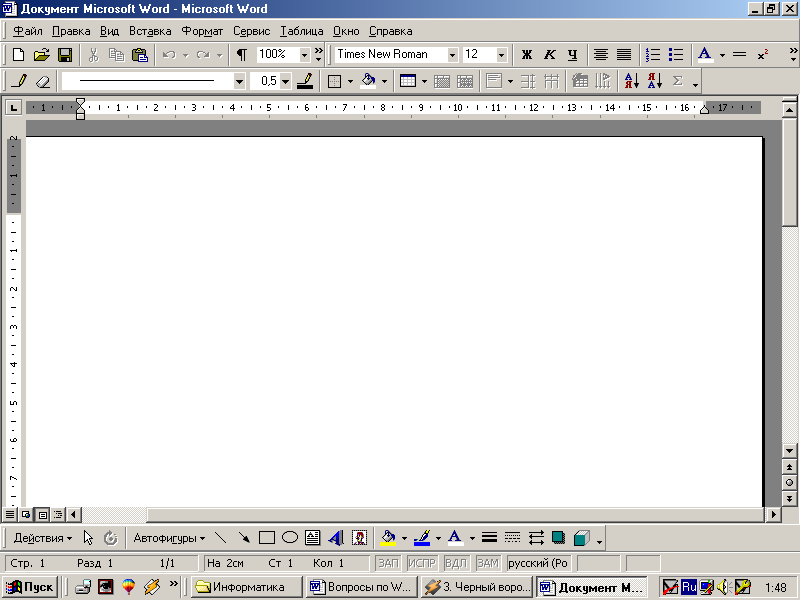Click the Save document icon
The height and width of the screenshot is (600, 800).
coord(65,55)
